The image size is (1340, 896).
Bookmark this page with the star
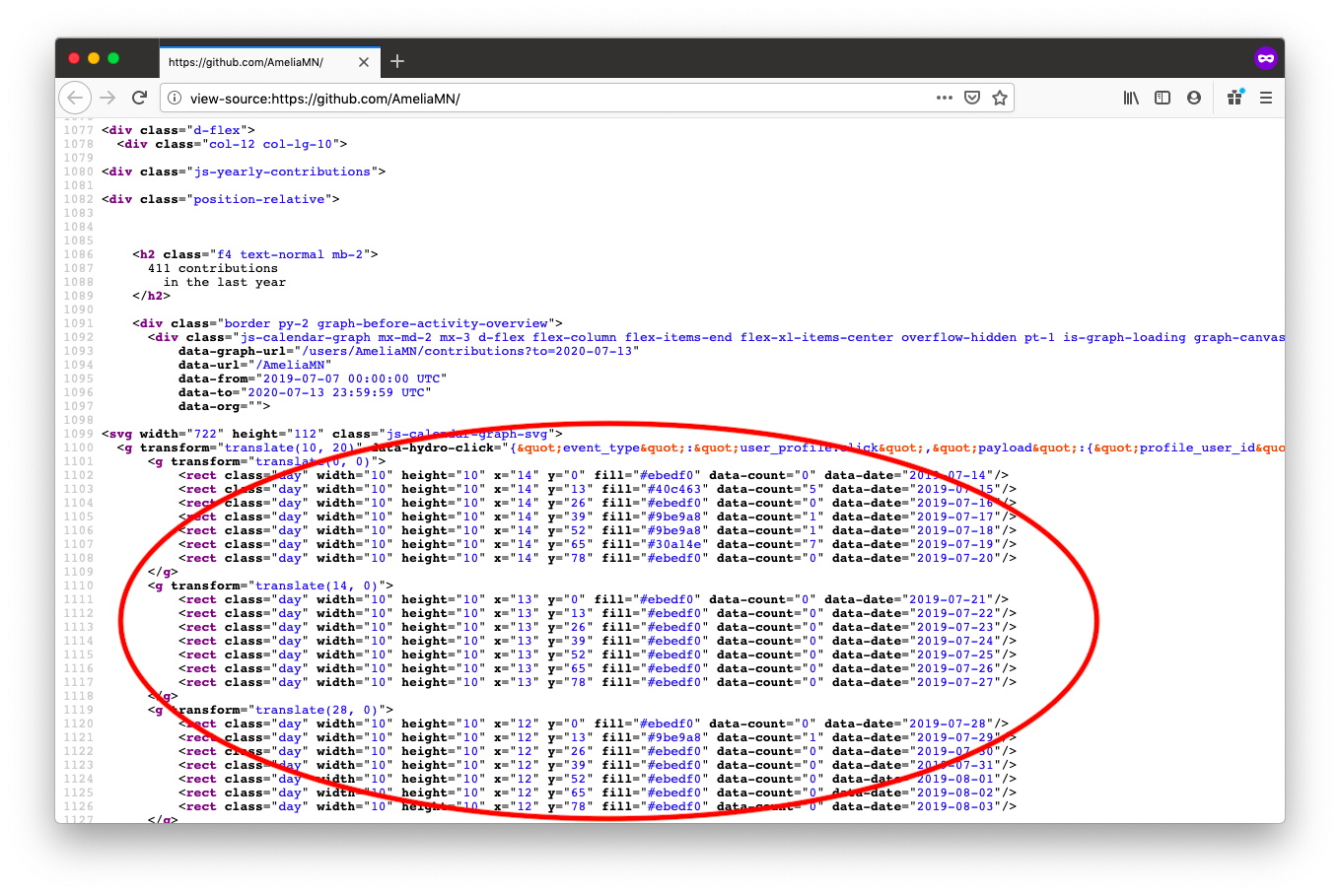1000,98
